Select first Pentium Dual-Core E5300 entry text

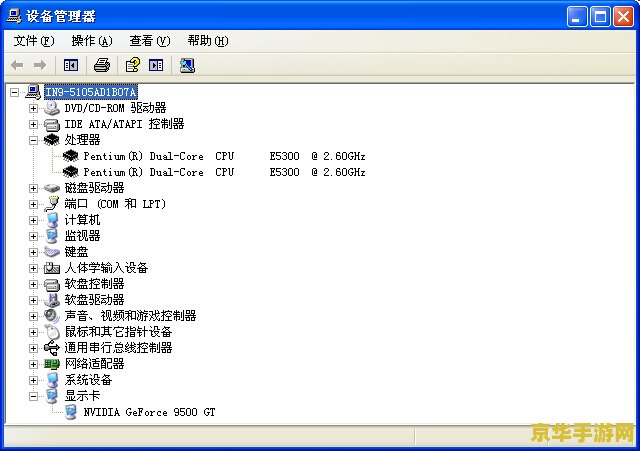point(224,156)
